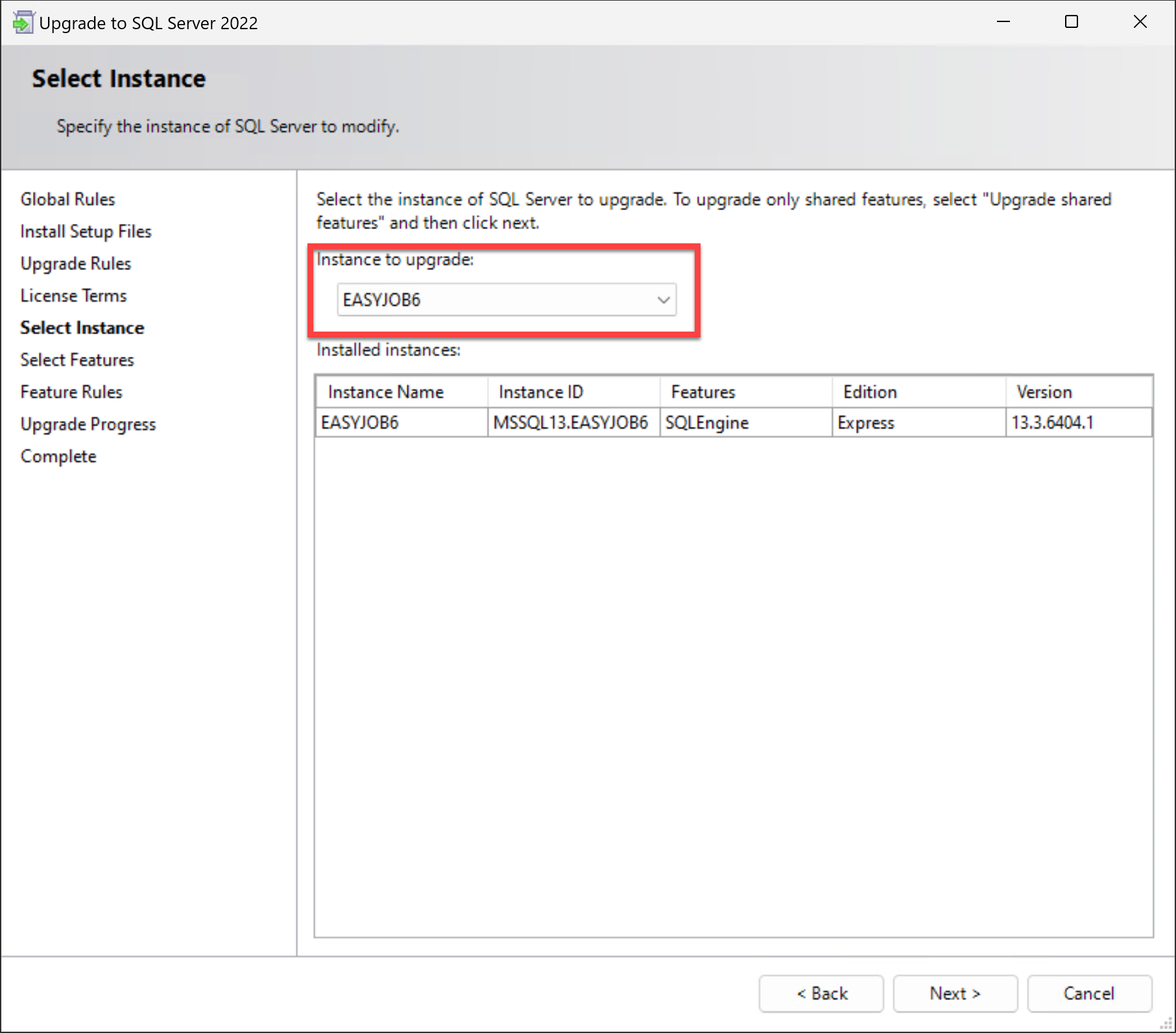Click Select Features in the step list
Image resolution: width=1176 pixels, height=1033 pixels.
[77, 360]
